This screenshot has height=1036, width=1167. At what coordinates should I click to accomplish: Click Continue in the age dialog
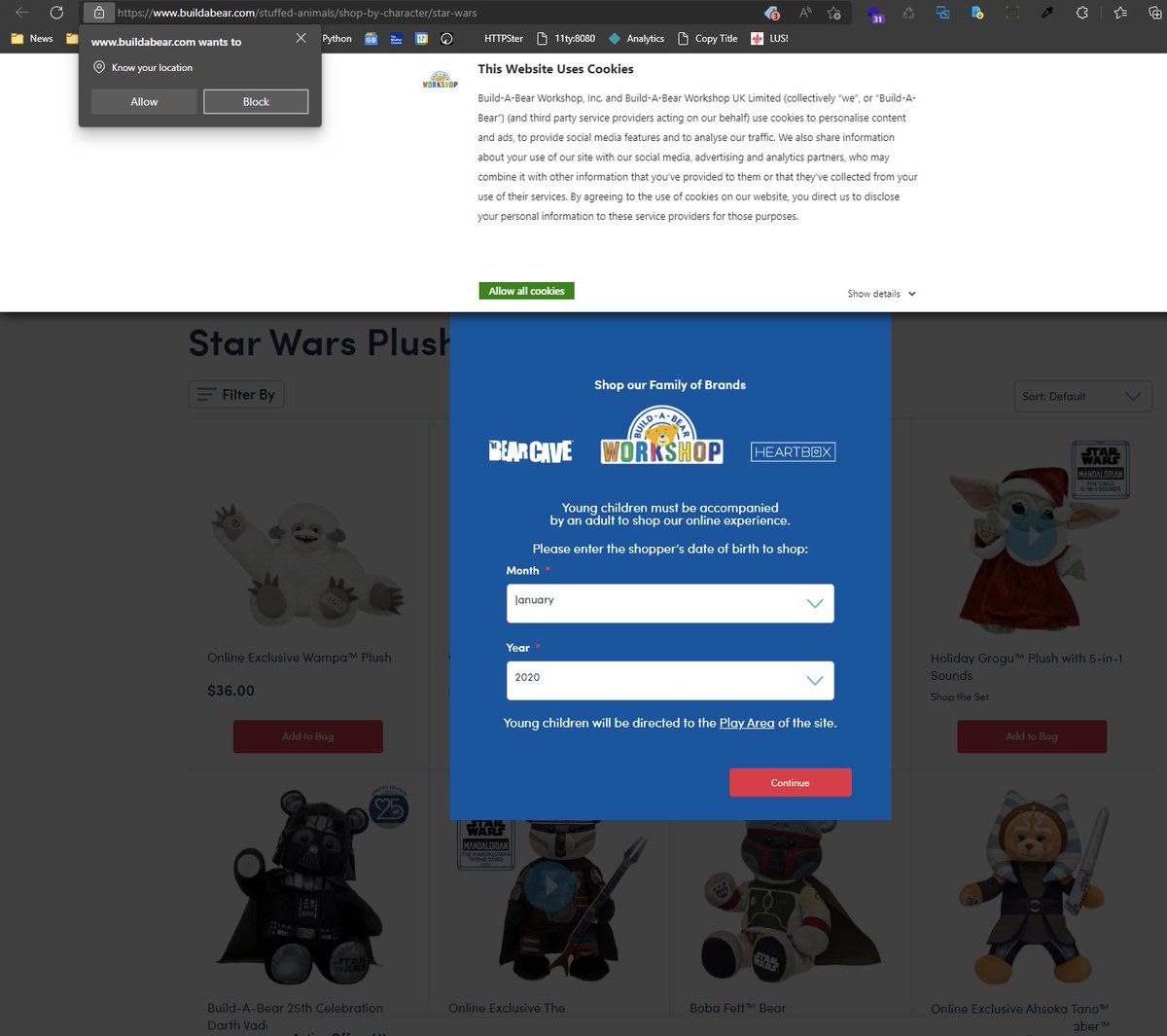pos(791,783)
